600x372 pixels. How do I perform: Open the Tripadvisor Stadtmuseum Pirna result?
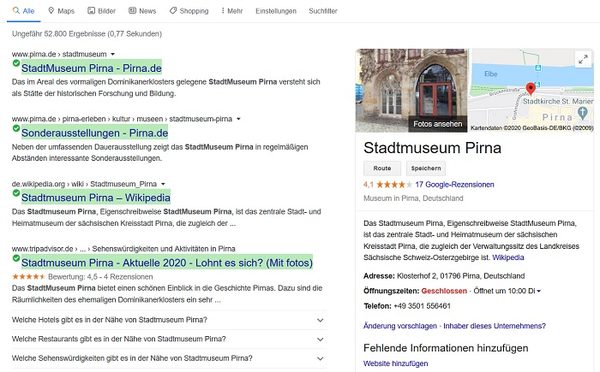(167, 263)
